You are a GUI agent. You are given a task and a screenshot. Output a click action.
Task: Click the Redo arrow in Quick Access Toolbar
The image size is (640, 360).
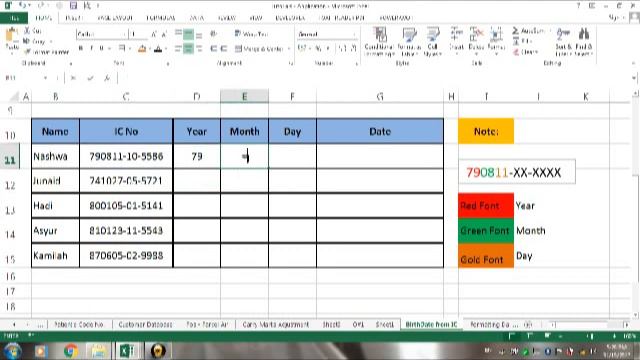coord(41,5)
